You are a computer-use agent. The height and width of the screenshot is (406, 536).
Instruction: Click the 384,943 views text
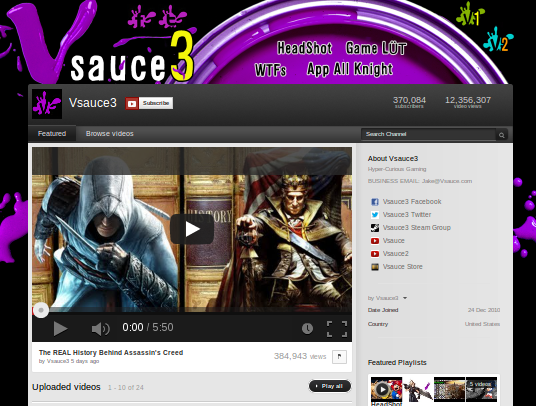[x=300, y=356]
